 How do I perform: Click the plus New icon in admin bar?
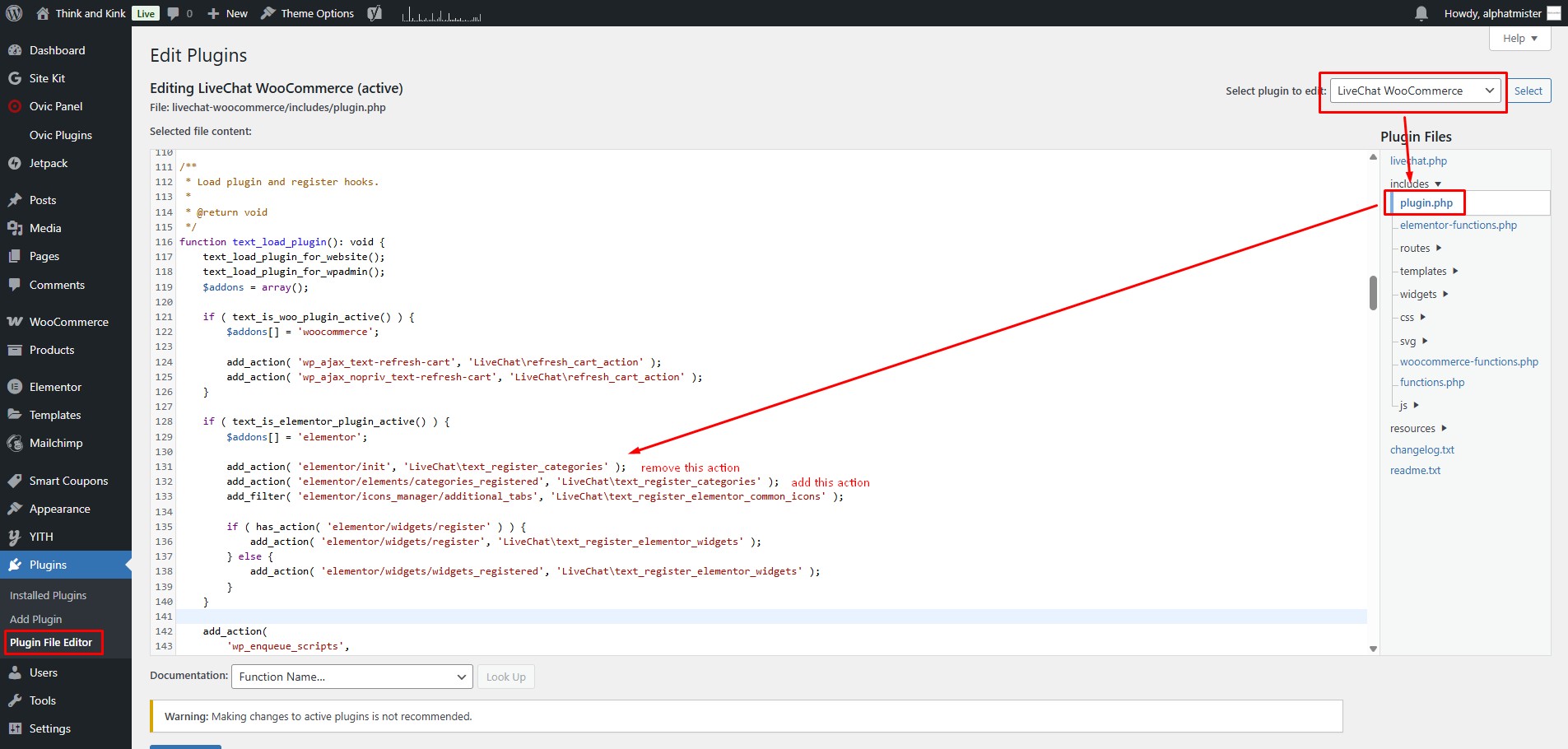pos(213,13)
